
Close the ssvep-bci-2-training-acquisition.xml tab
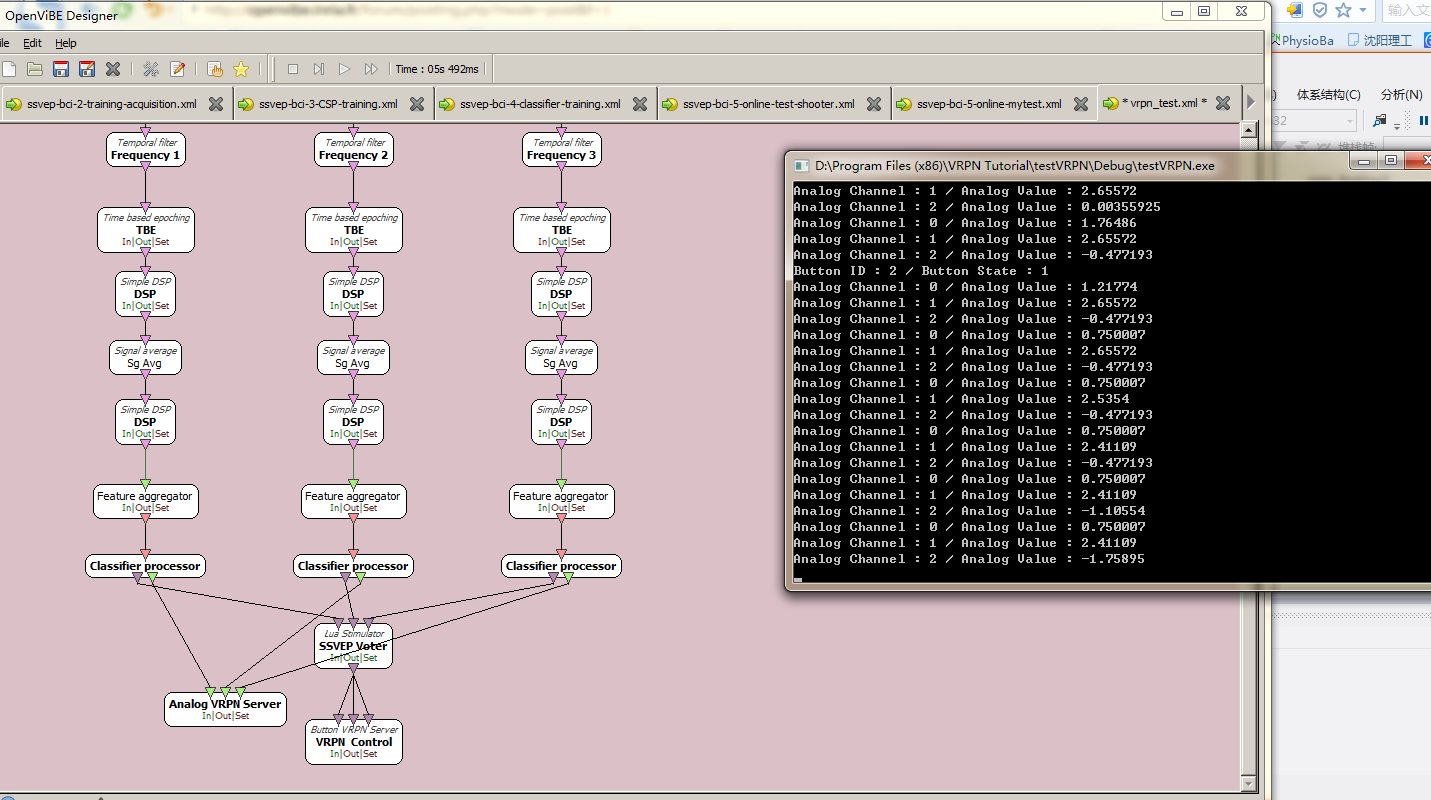[215, 104]
